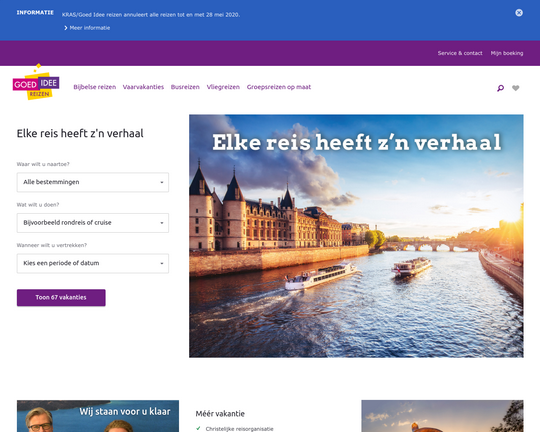Open Mijn boeking

[507, 53]
